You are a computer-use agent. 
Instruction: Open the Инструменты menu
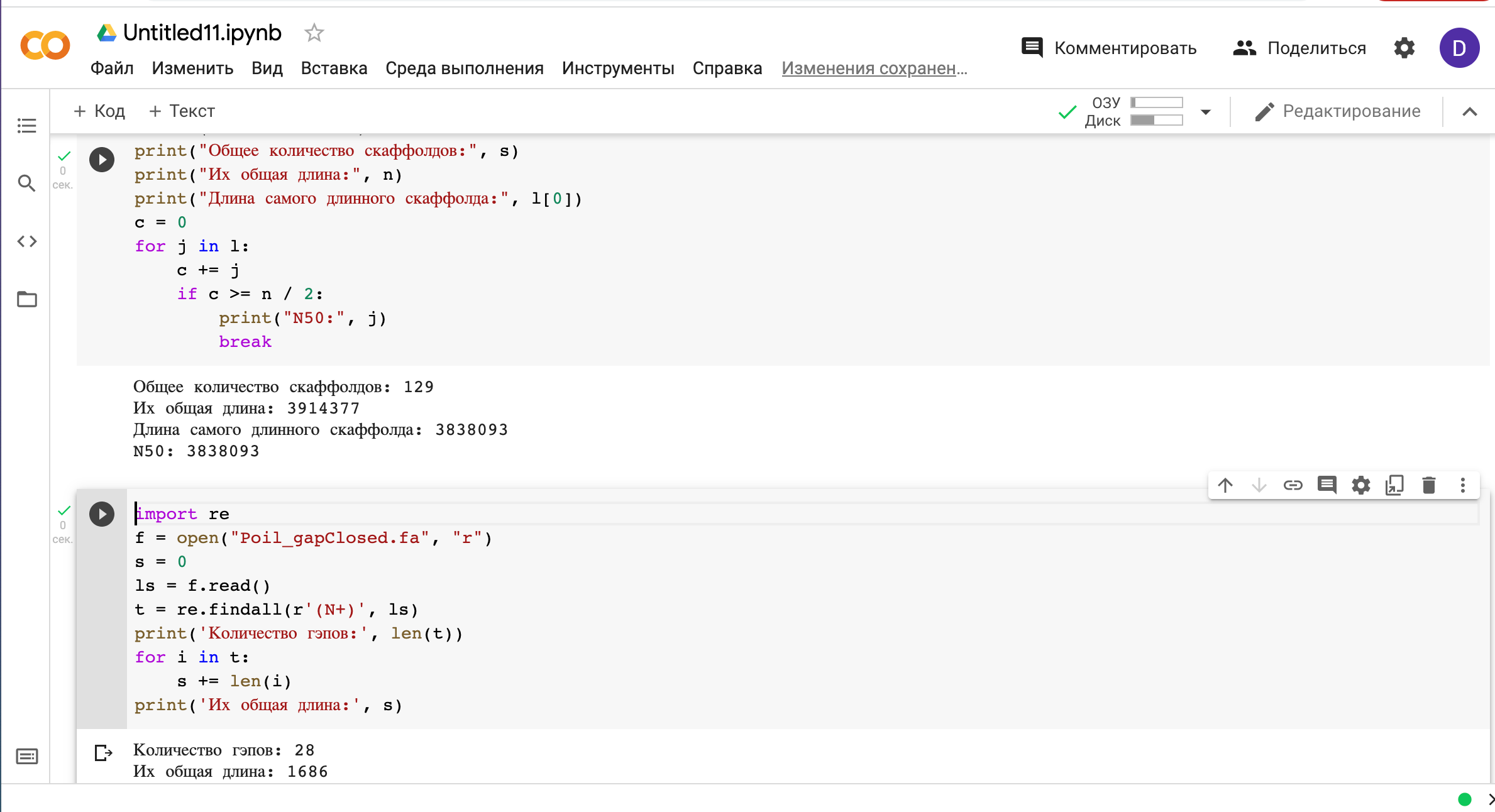point(618,68)
